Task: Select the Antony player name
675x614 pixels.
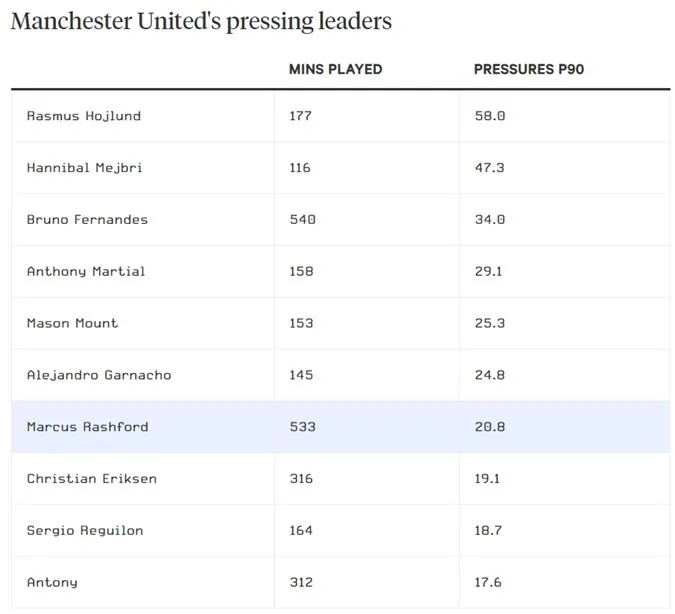Action: point(52,583)
